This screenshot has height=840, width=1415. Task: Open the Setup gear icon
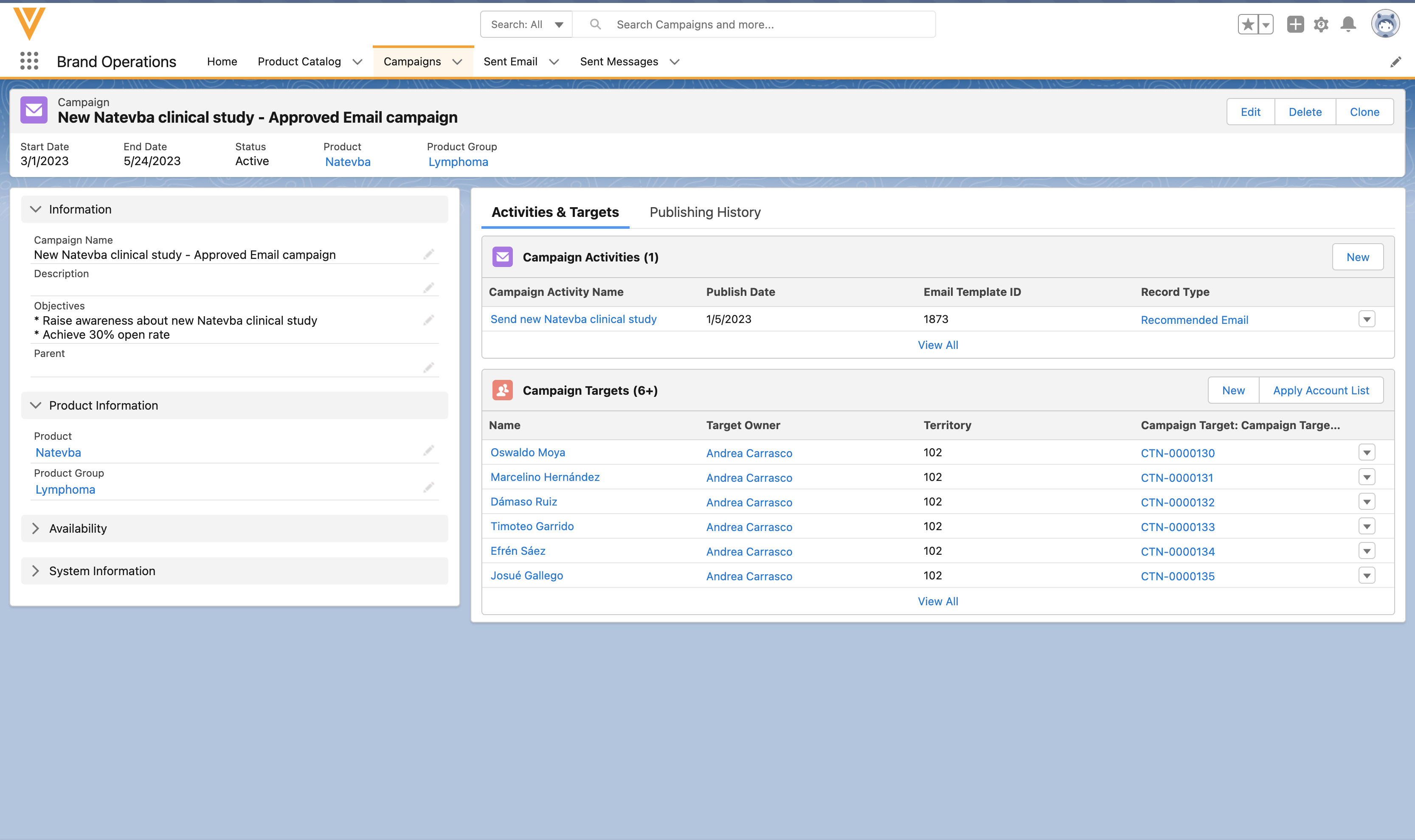tap(1321, 24)
